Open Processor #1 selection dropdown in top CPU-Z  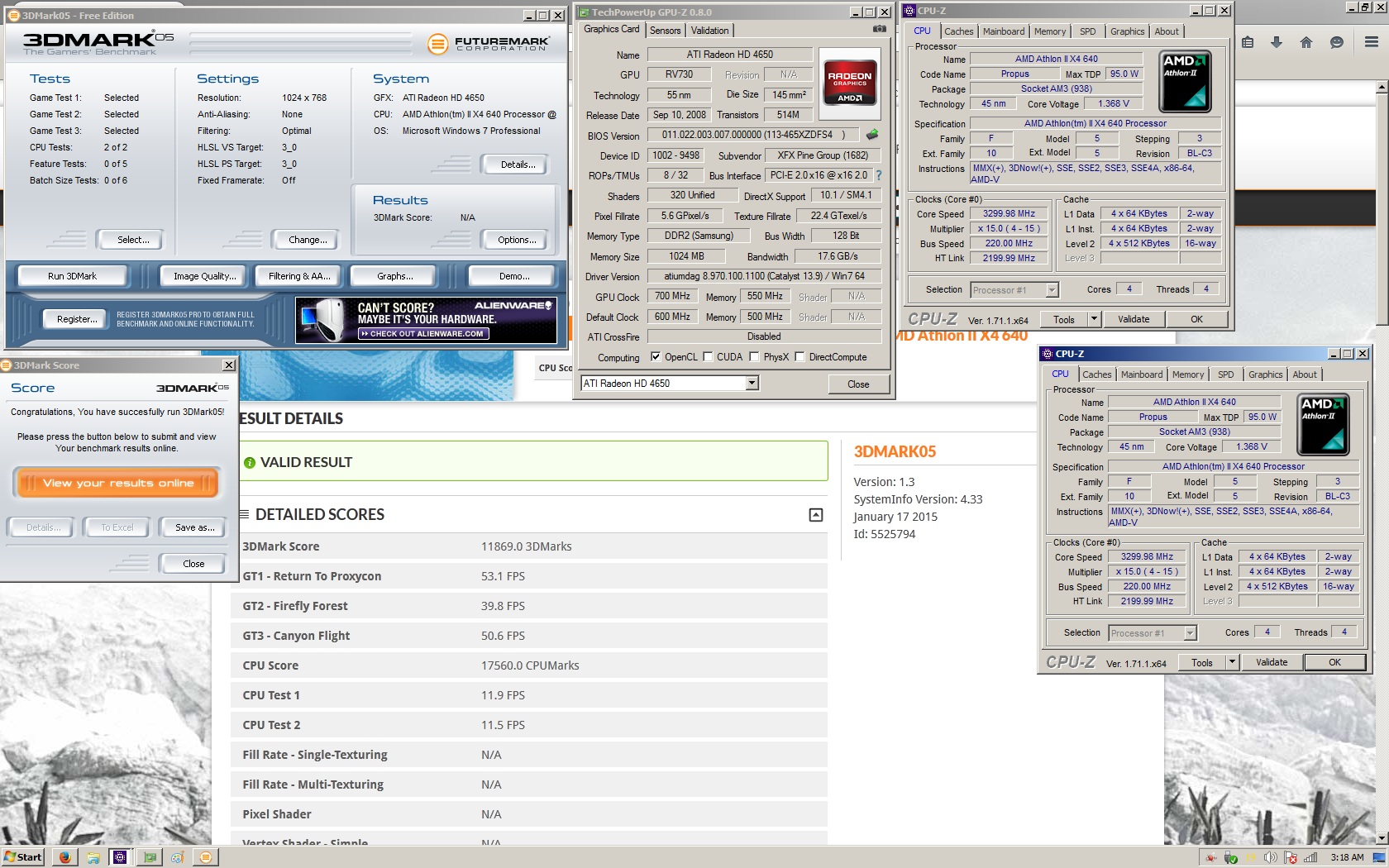click(1052, 290)
